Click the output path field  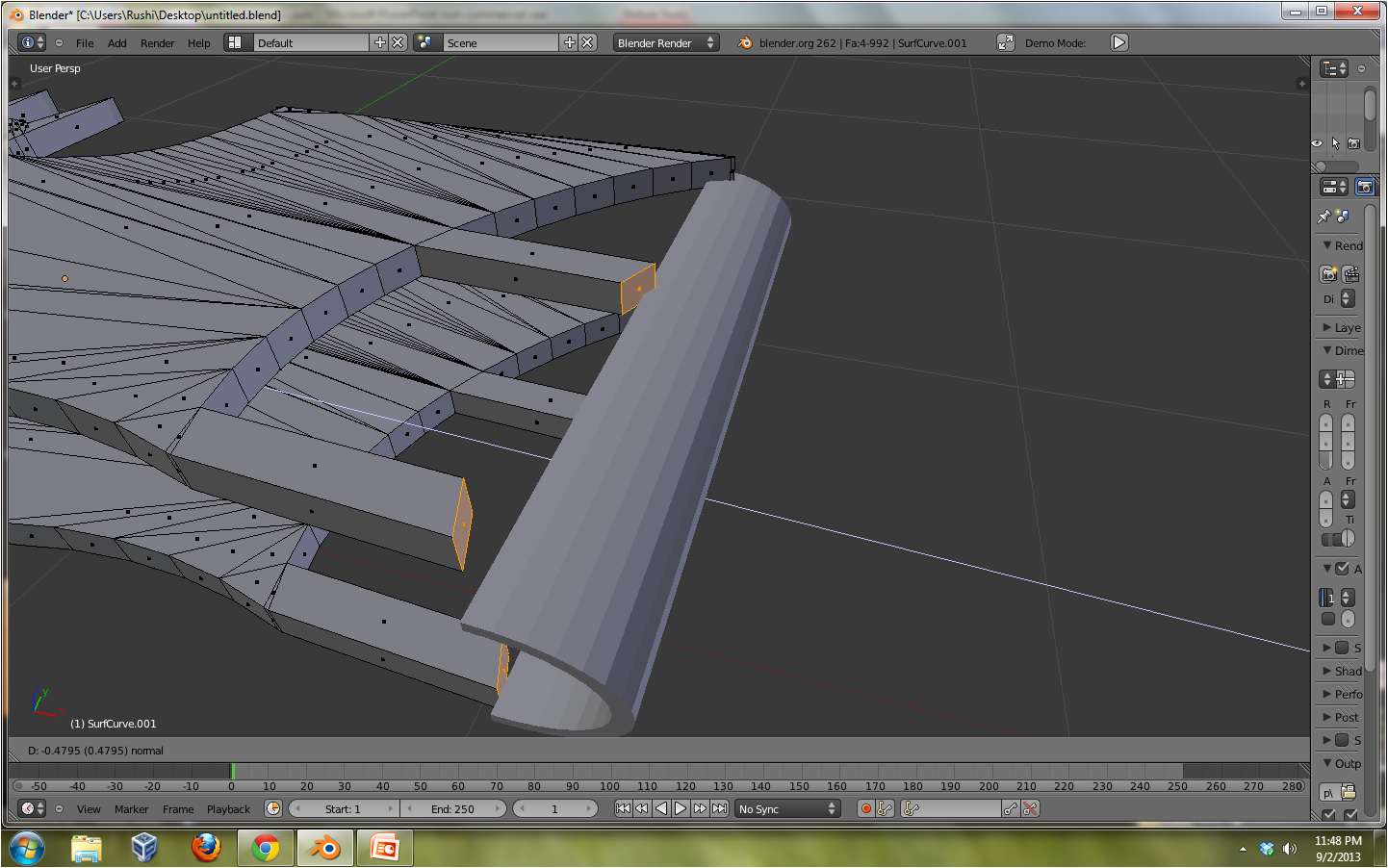click(x=1328, y=793)
